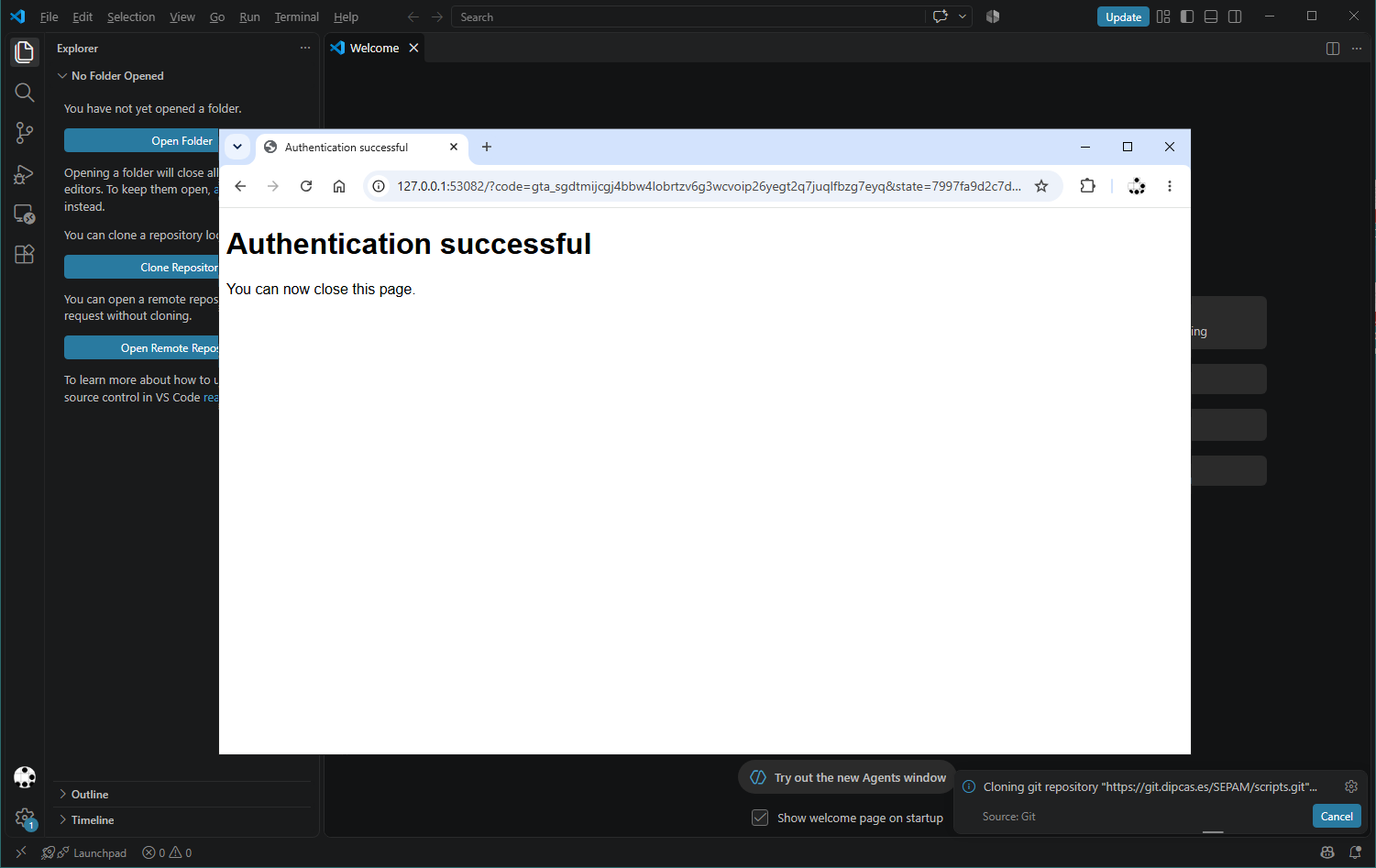Open the Go menu

click(x=217, y=16)
